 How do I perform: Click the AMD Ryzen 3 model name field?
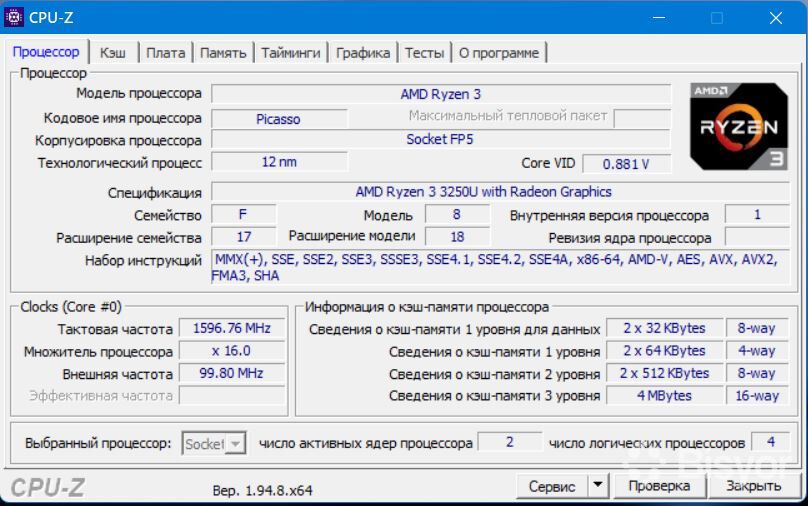coord(441,94)
